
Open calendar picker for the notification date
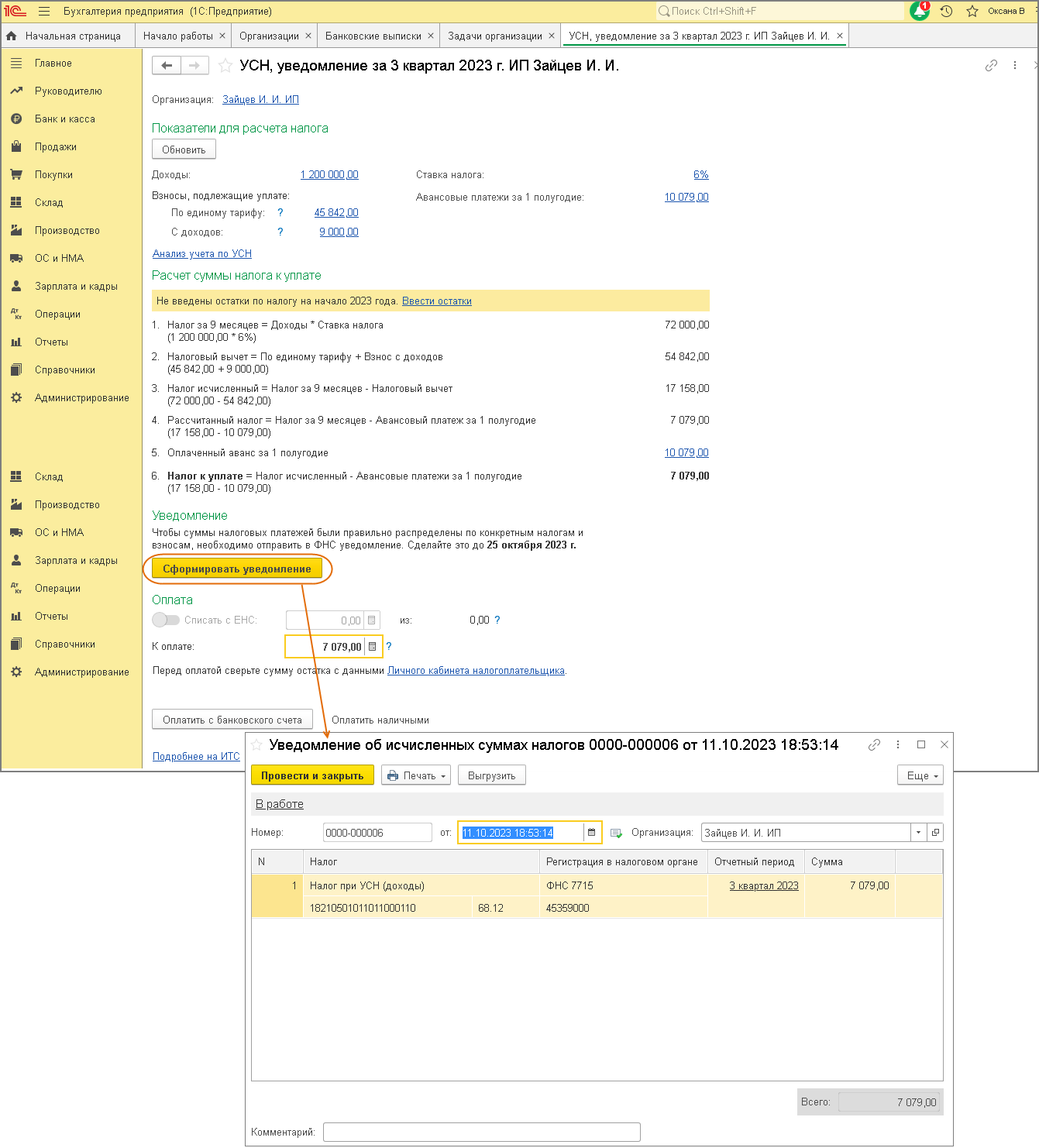coord(592,833)
